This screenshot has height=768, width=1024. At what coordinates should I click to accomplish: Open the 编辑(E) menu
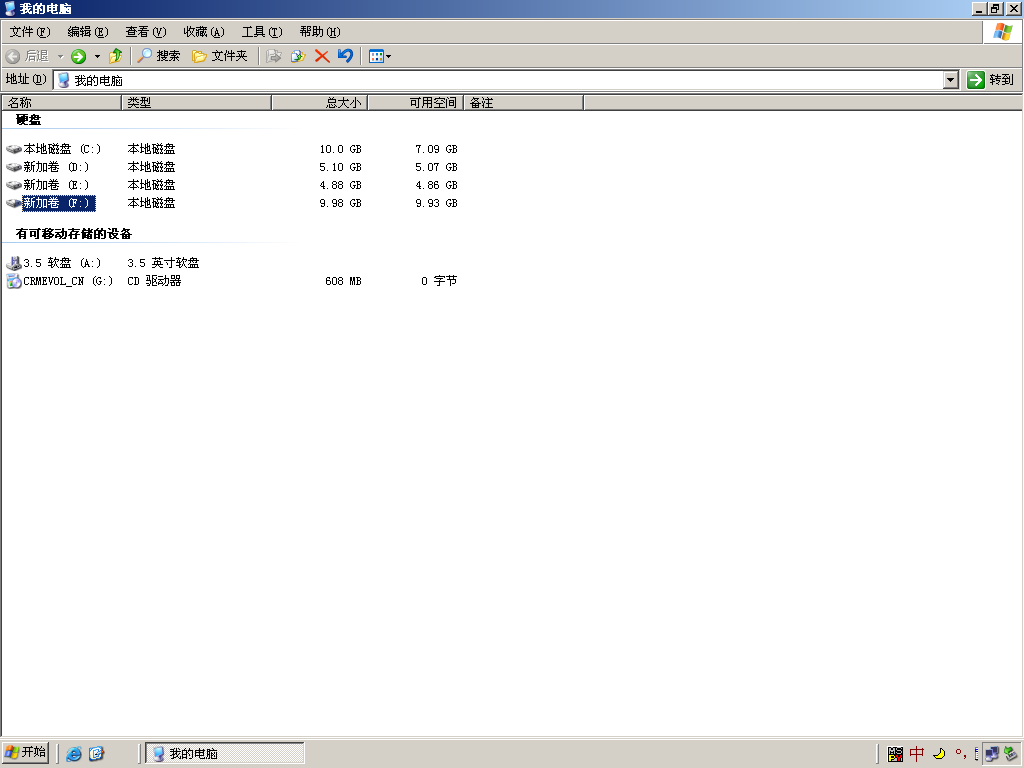[88, 32]
